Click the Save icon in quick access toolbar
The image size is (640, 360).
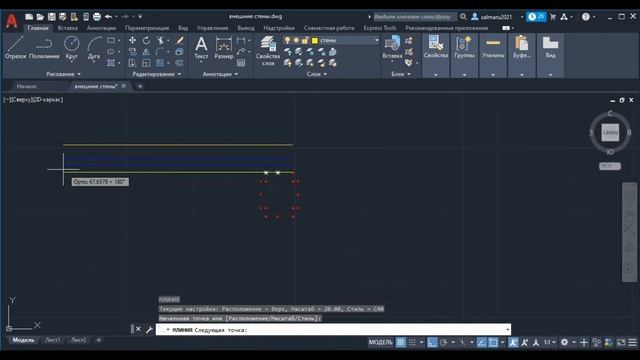coord(51,17)
